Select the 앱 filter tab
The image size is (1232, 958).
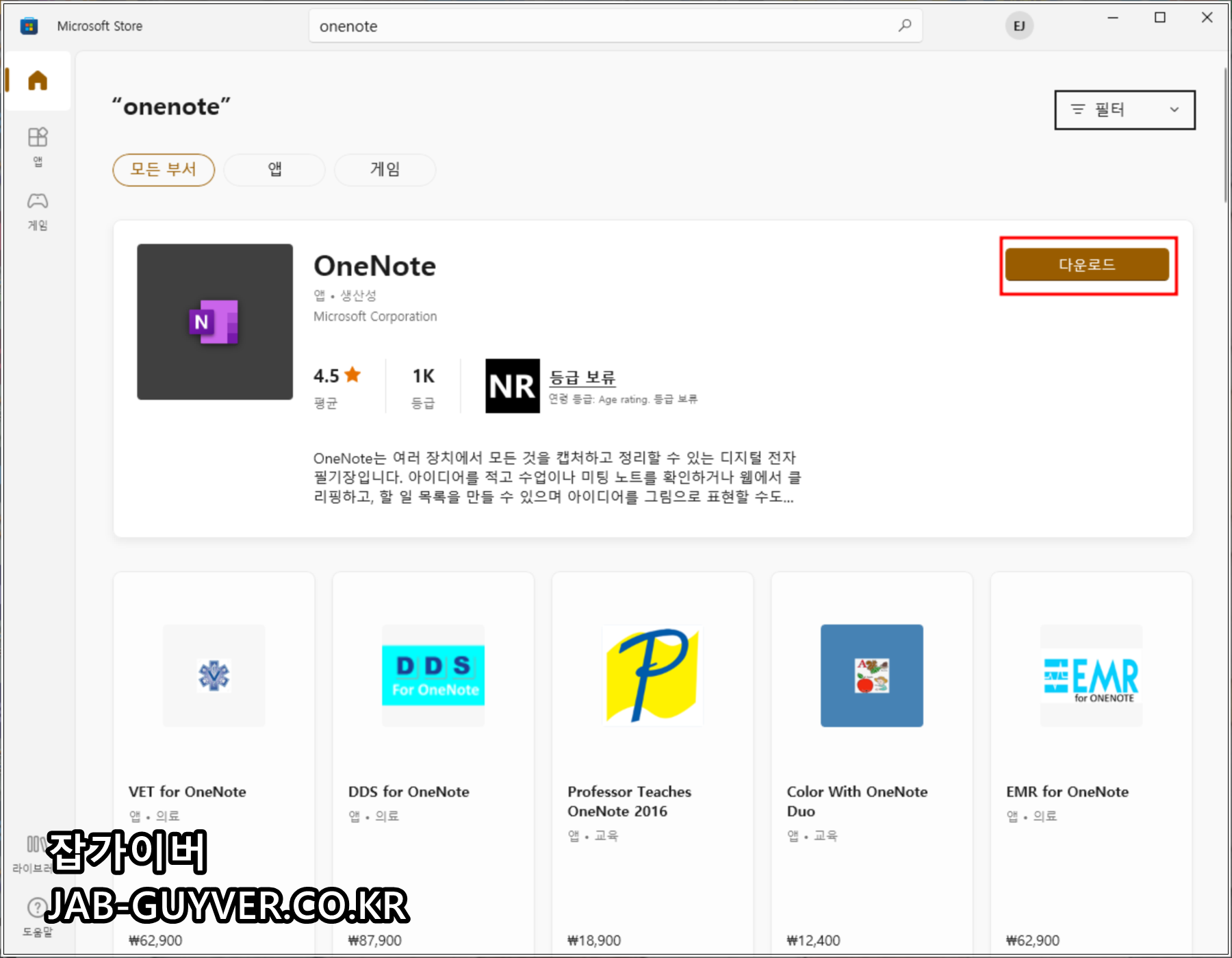pos(274,170)
